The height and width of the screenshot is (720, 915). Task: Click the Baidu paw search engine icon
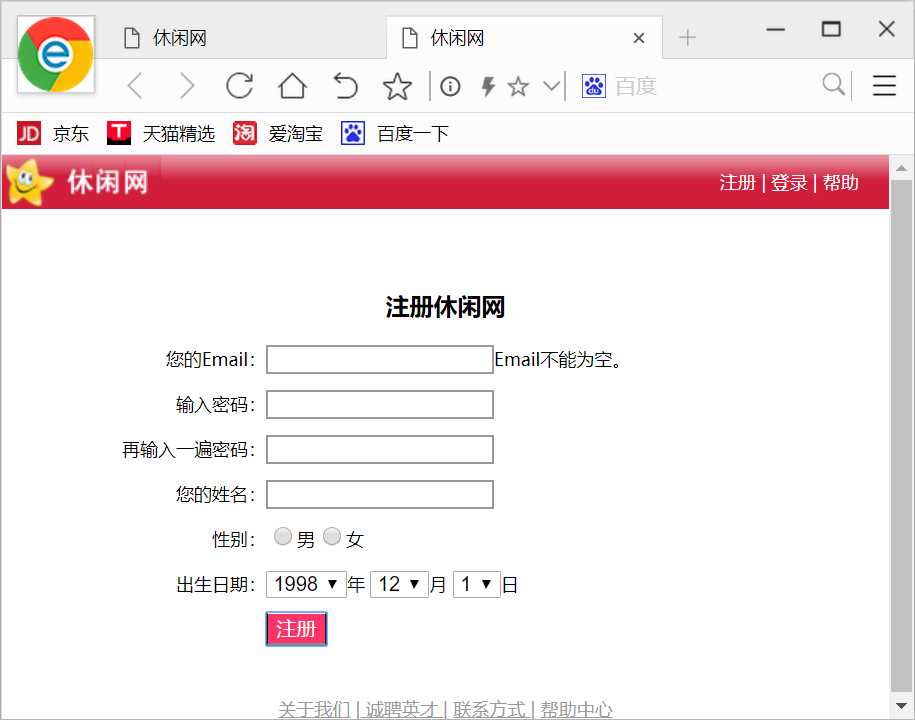pos(594,86)
